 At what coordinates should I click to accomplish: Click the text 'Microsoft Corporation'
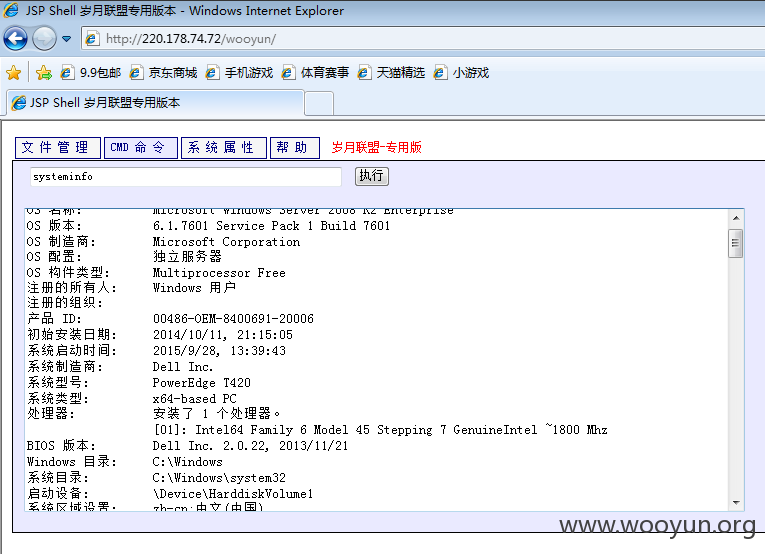(x=226, y=242)
